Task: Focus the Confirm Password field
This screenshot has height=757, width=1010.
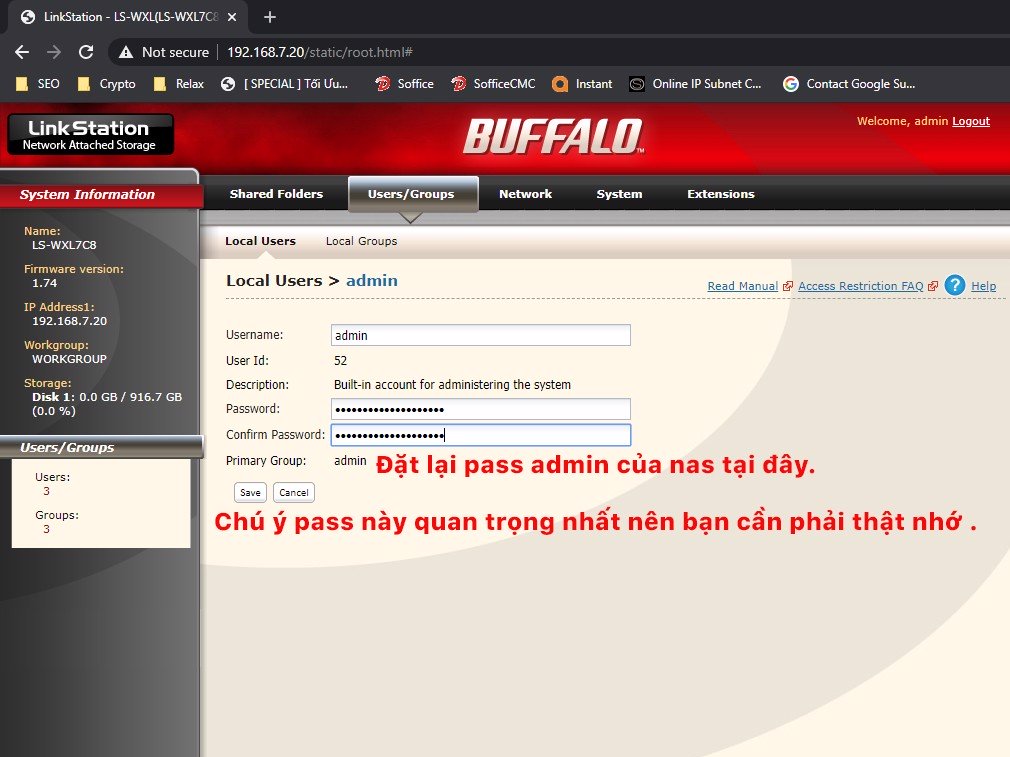Action: [481, 435]
